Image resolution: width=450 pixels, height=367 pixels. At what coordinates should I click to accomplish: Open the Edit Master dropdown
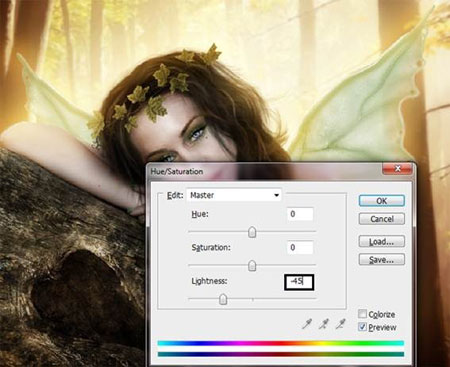click(234, 195)
